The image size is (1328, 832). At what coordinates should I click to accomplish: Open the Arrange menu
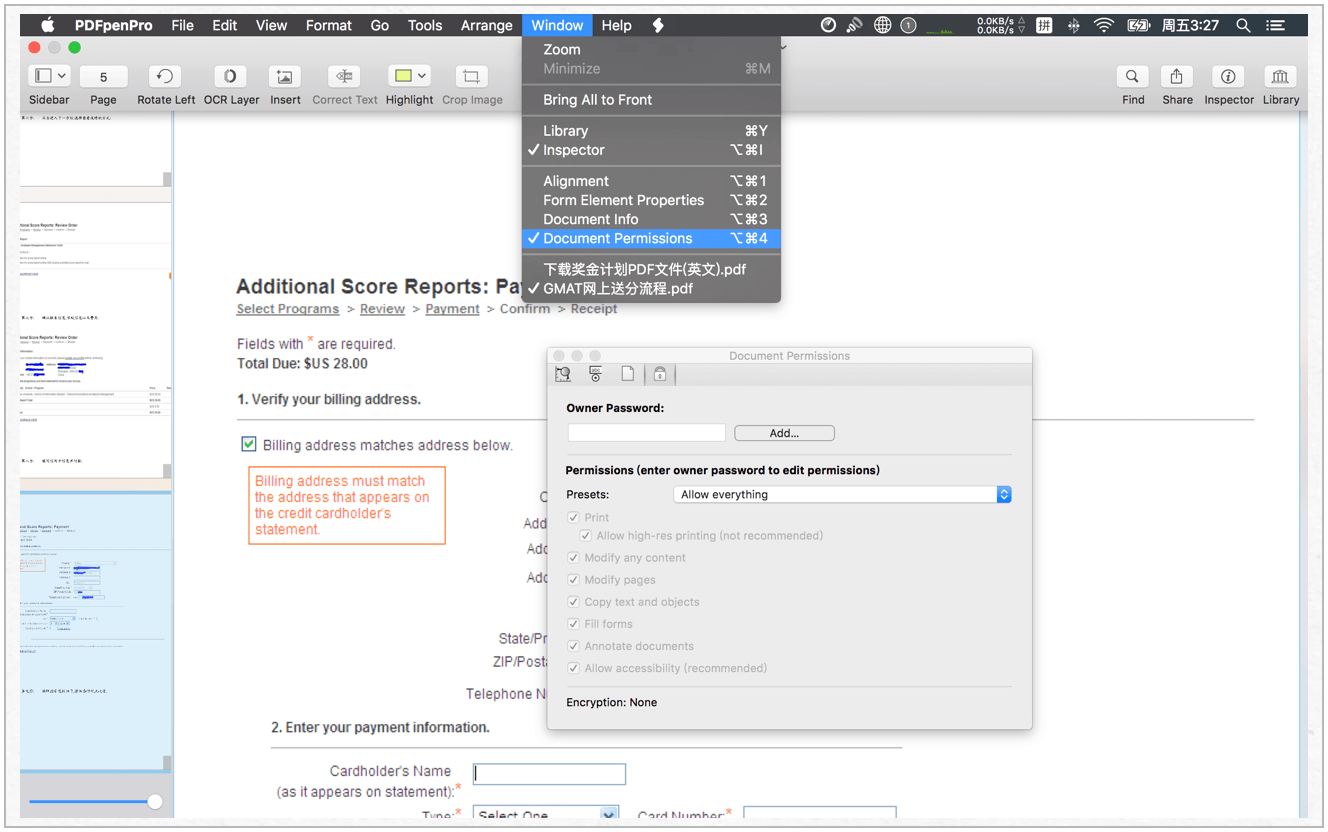click(x=486, y=25)
